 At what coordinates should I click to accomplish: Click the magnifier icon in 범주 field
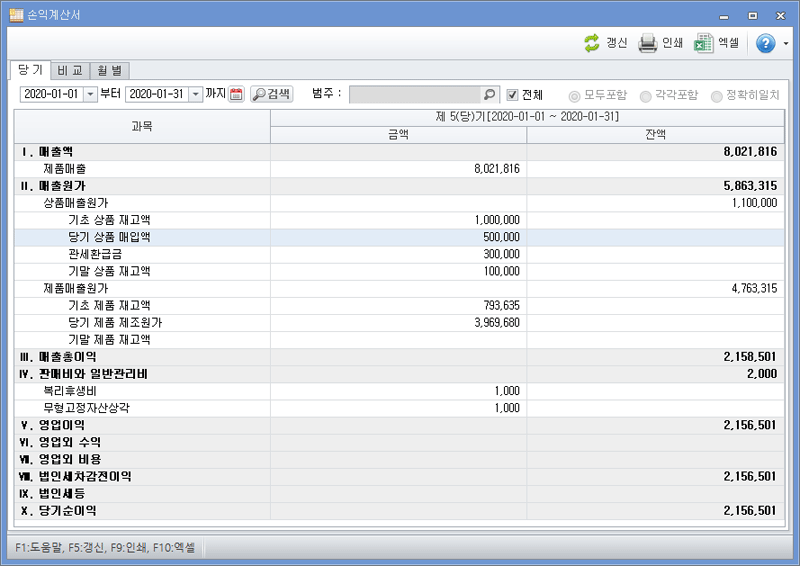tap(489, 94)
